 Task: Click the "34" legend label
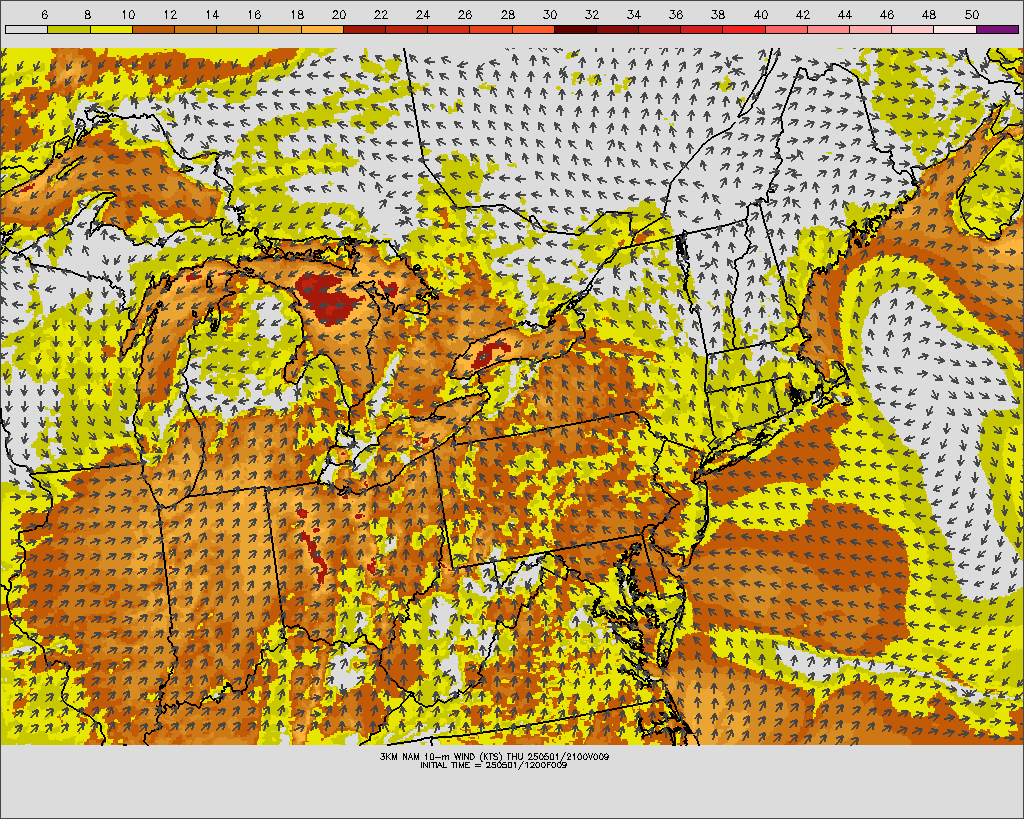click(633, 15)
